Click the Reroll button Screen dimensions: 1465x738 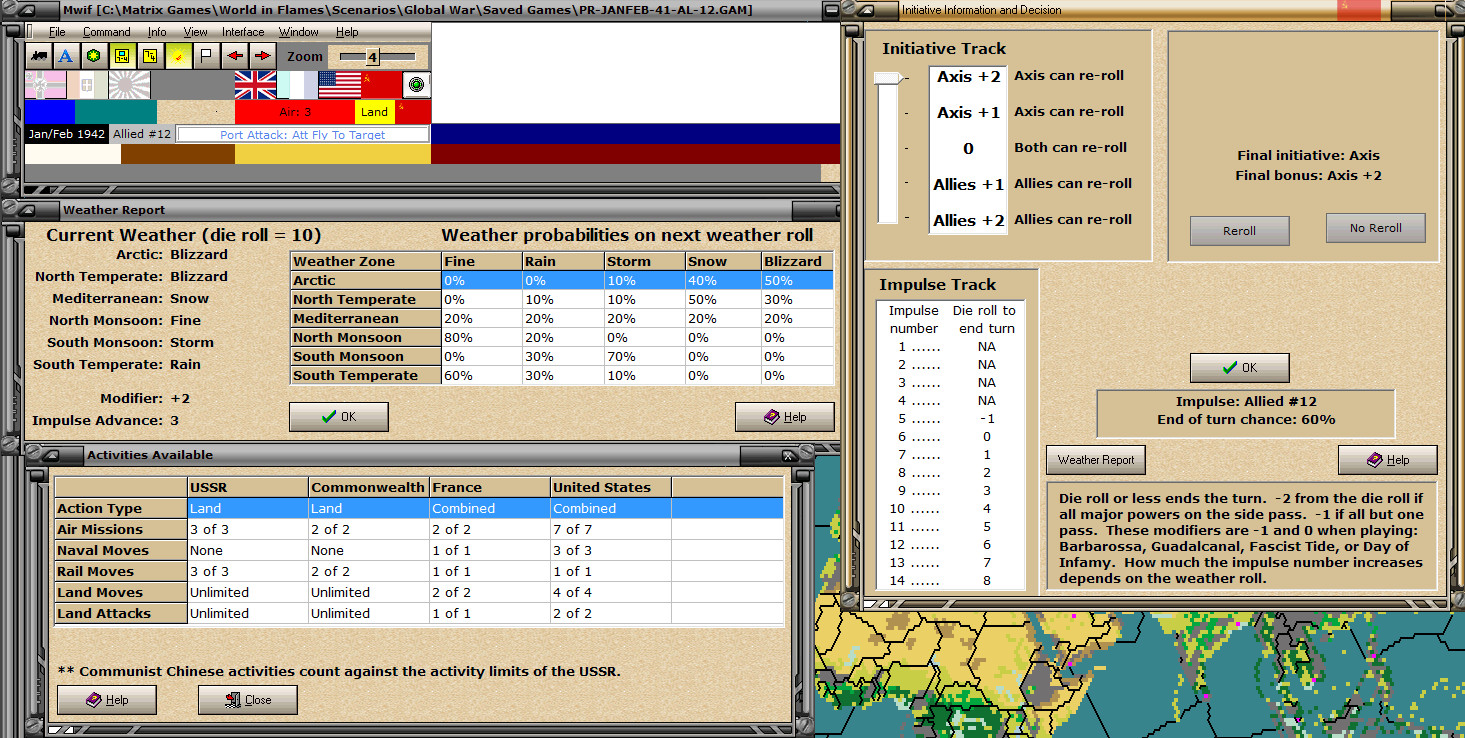(1239, 231)
